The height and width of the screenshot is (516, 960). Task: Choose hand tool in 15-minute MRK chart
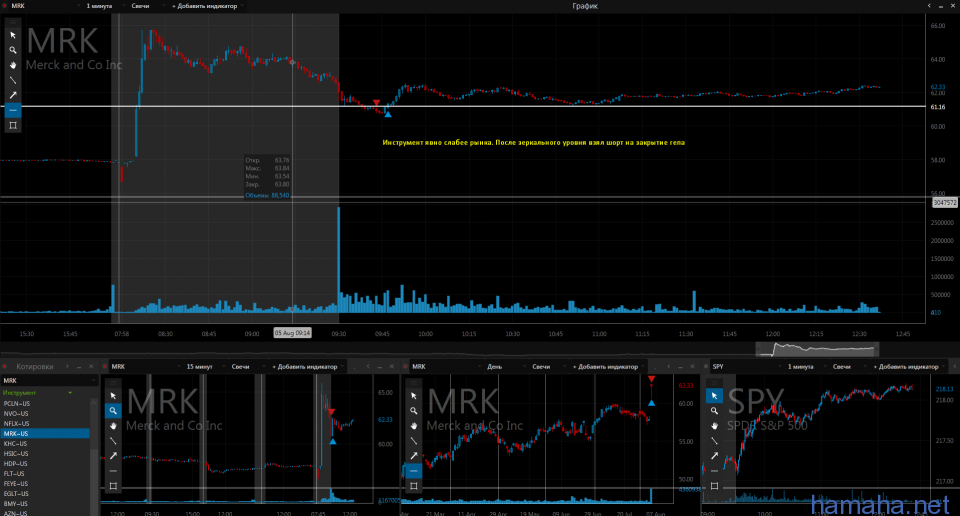pos(113,425)
